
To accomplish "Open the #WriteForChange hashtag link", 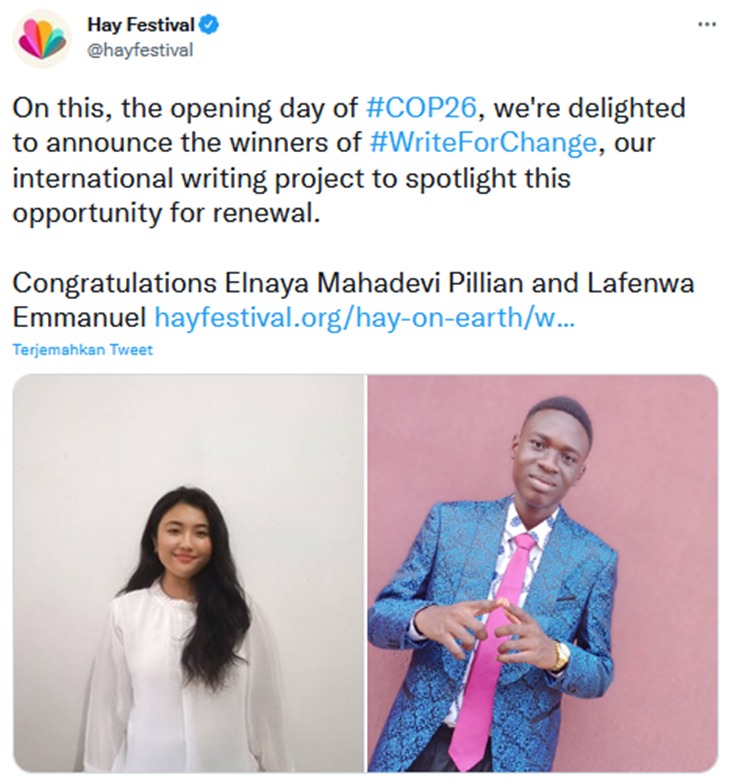I will (x=483, y=142).
